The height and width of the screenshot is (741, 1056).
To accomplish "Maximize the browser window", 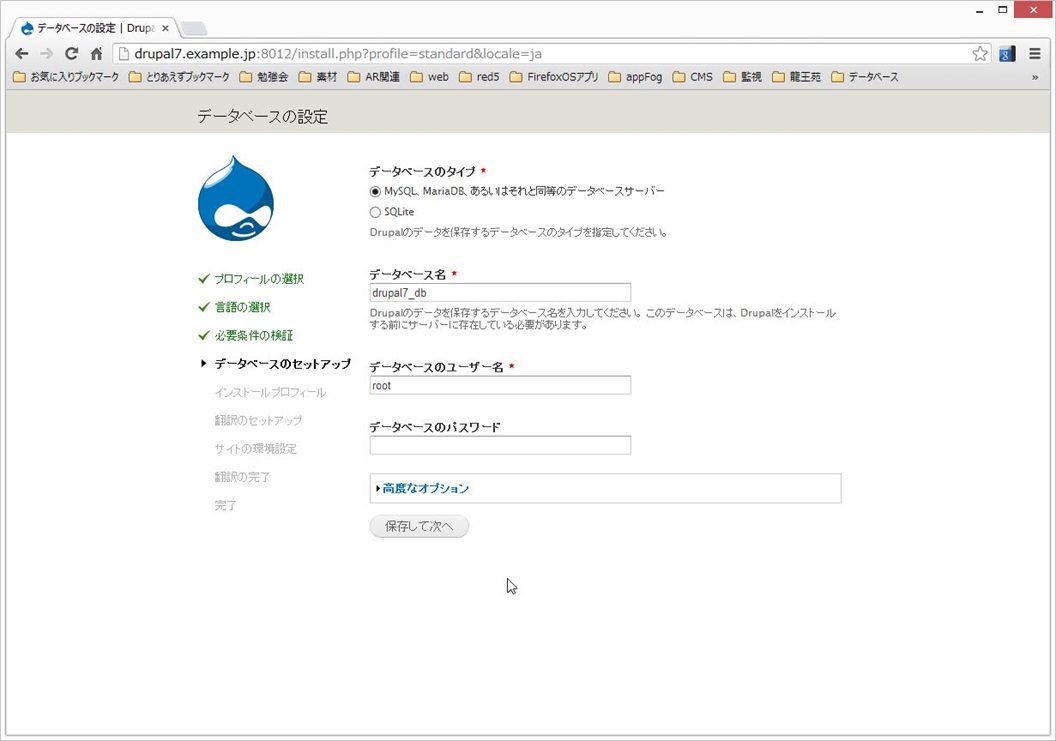I will (x=1003, y=10).
